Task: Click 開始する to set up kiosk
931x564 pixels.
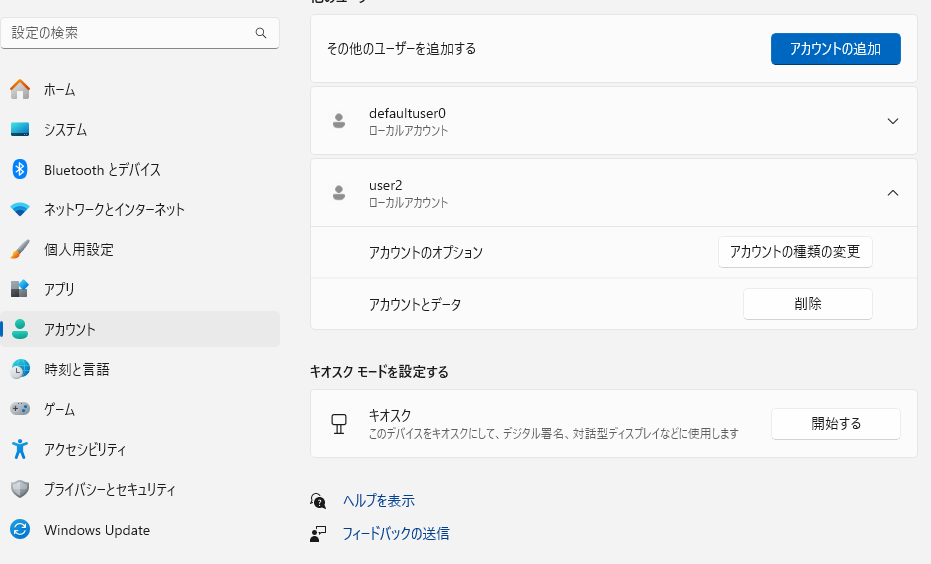Action: [835, 424]
